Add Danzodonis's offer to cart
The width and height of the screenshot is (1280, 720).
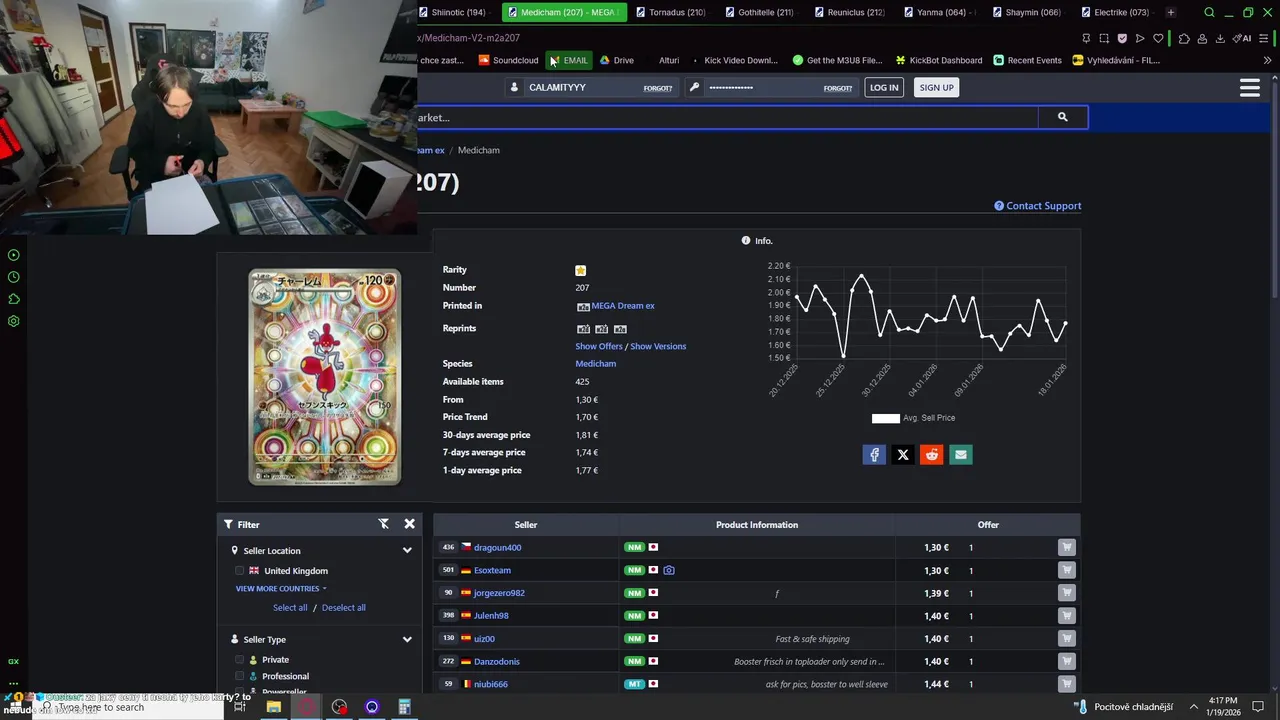click(1067, 661)
